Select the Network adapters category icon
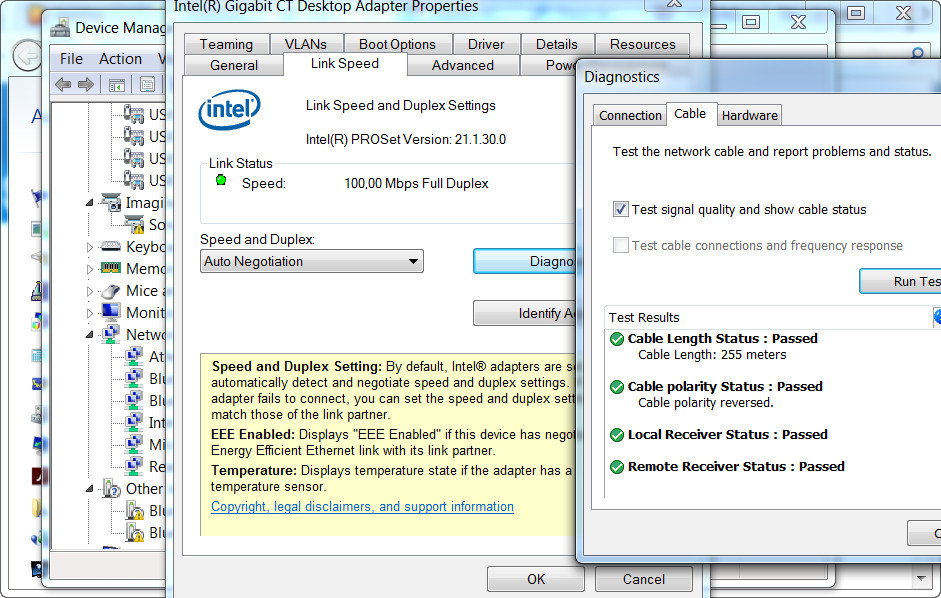This screenshot has height=598, width=941. tap(111, 334)
